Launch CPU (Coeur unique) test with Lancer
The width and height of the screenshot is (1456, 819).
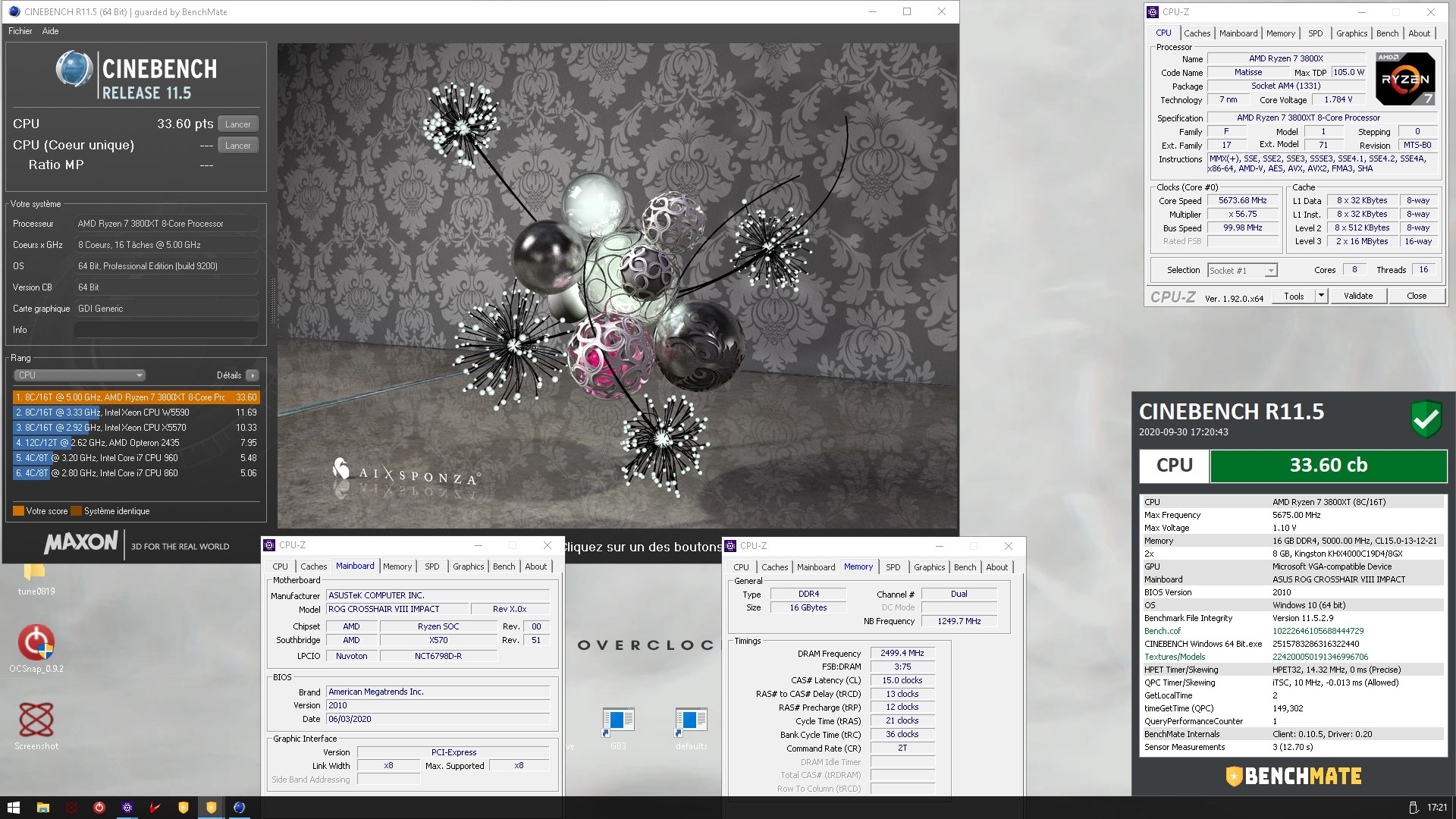(238, 145)
